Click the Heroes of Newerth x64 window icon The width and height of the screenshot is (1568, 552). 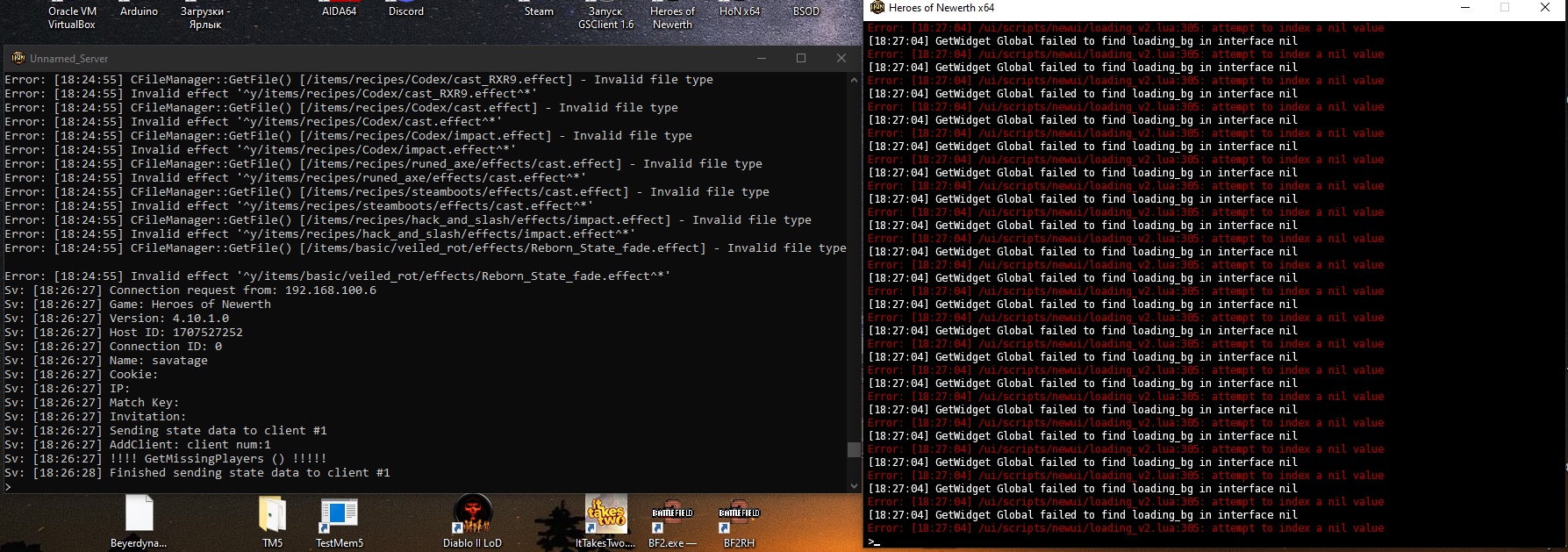[x=877, y=8]
